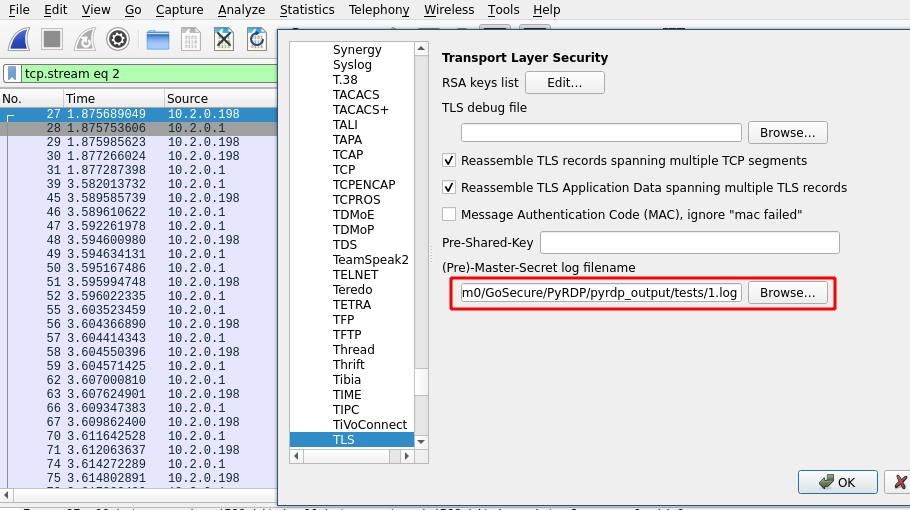Click protocol list horizontal scroll left arrow
The height and width of the screenshot is (510, 910).
click(297, 456)
